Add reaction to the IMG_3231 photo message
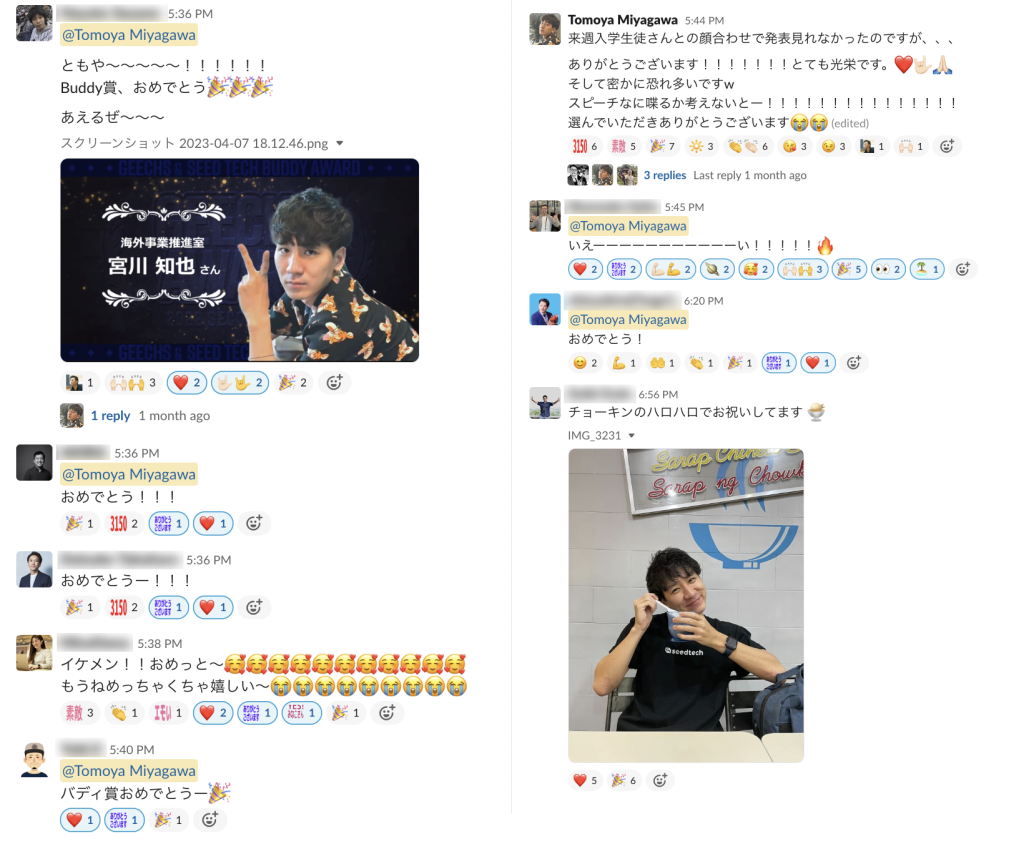 [660, 780]
